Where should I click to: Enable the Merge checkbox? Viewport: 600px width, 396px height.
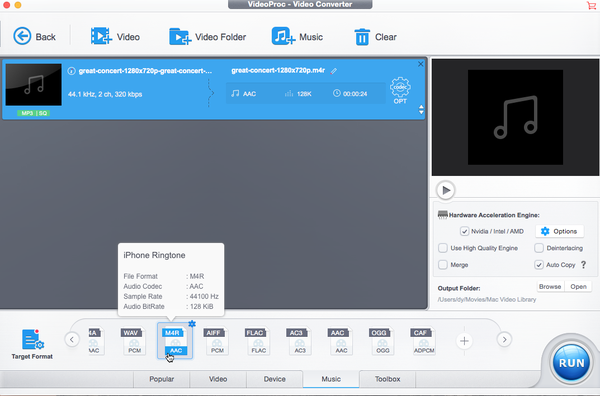tap(443, 265)
